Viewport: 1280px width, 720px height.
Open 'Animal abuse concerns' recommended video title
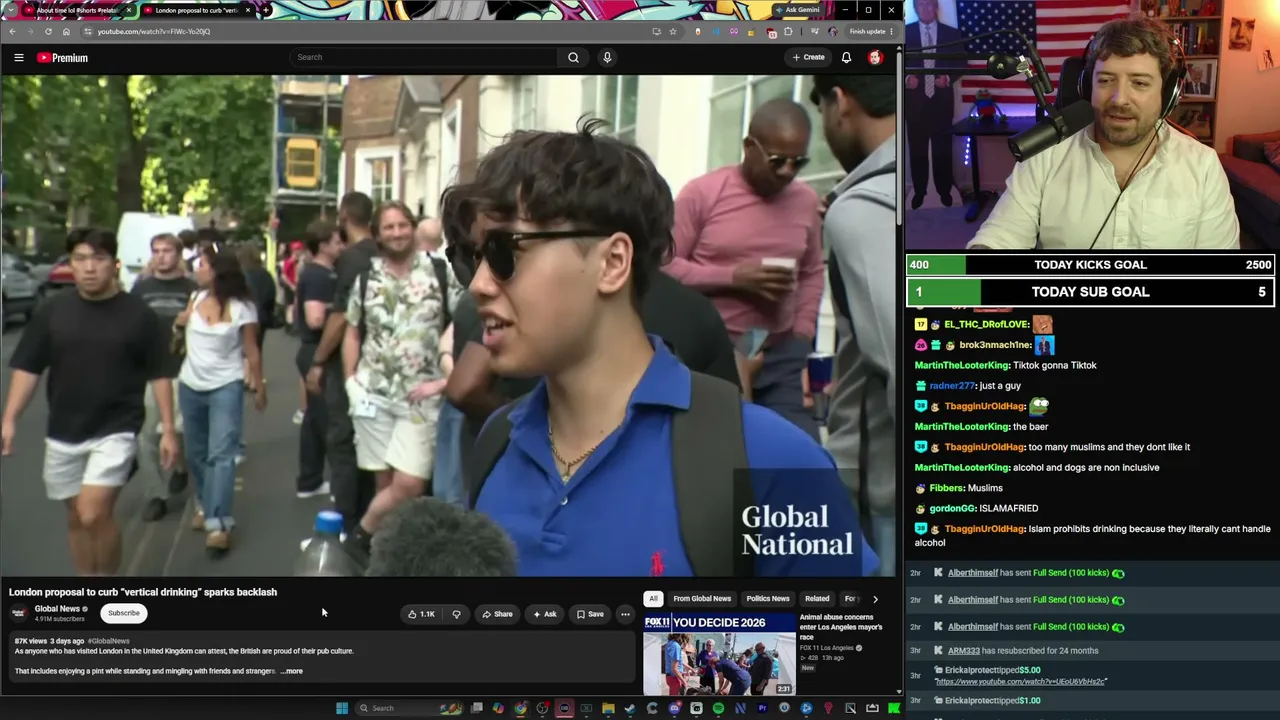tap(841, 627)
